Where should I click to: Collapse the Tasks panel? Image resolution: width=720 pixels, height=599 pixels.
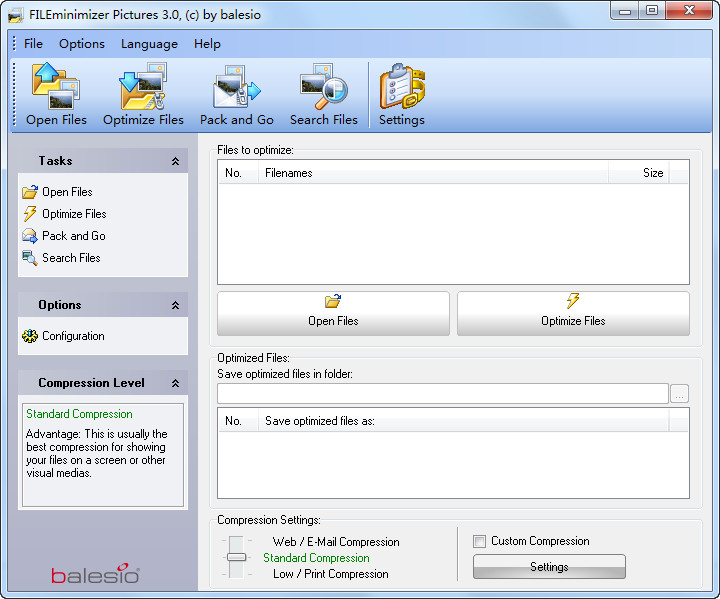click(175, 161)
